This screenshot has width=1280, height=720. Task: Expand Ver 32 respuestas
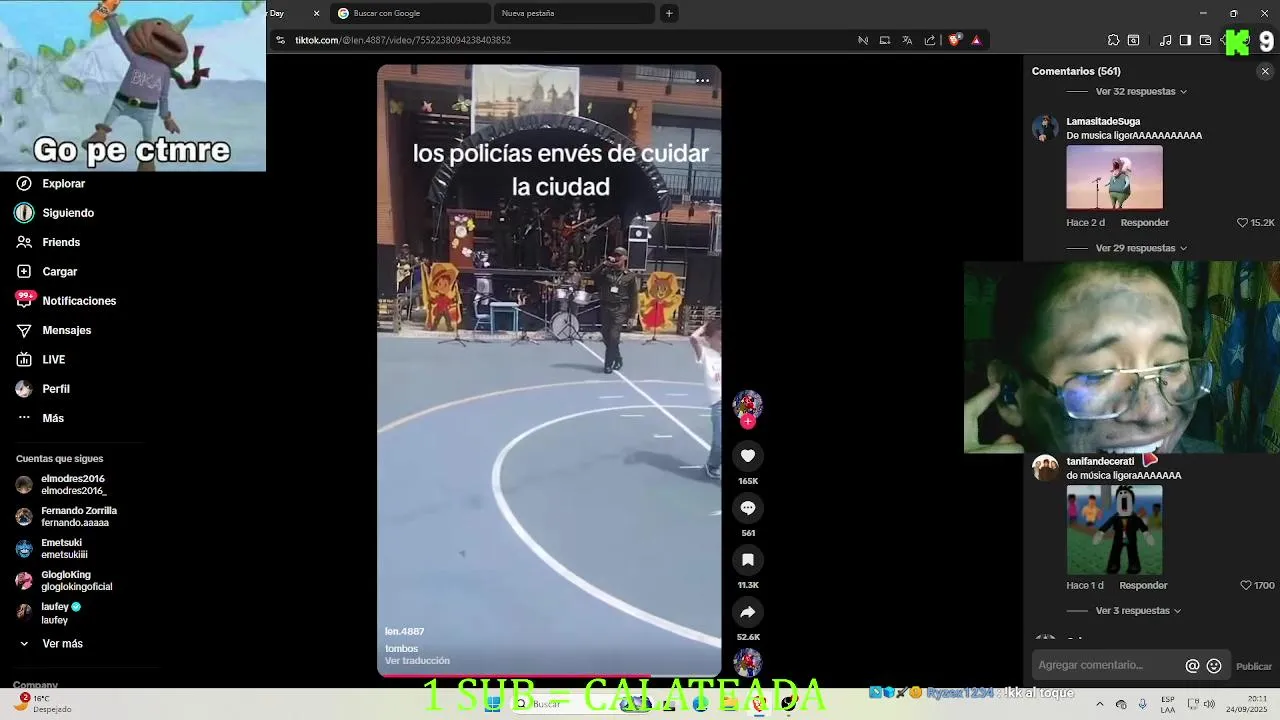[1141, 92]
